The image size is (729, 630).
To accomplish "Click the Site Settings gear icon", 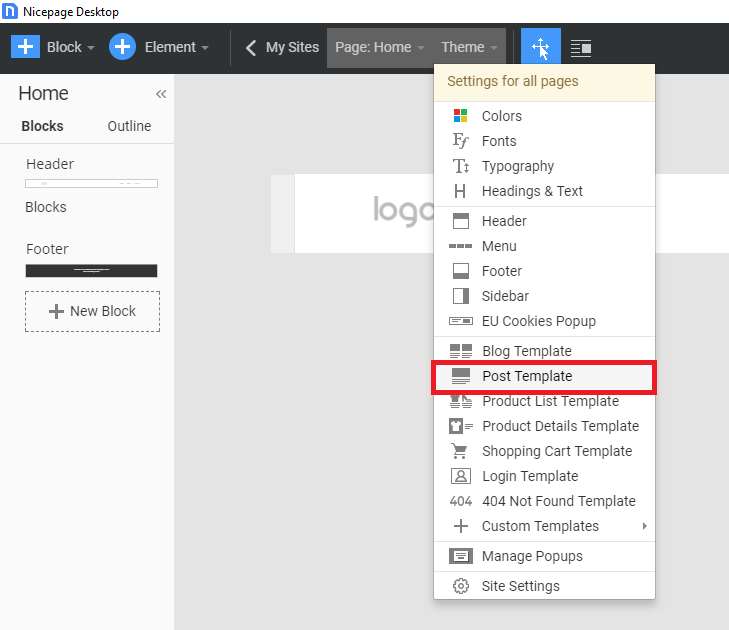I will coord(461,586).
